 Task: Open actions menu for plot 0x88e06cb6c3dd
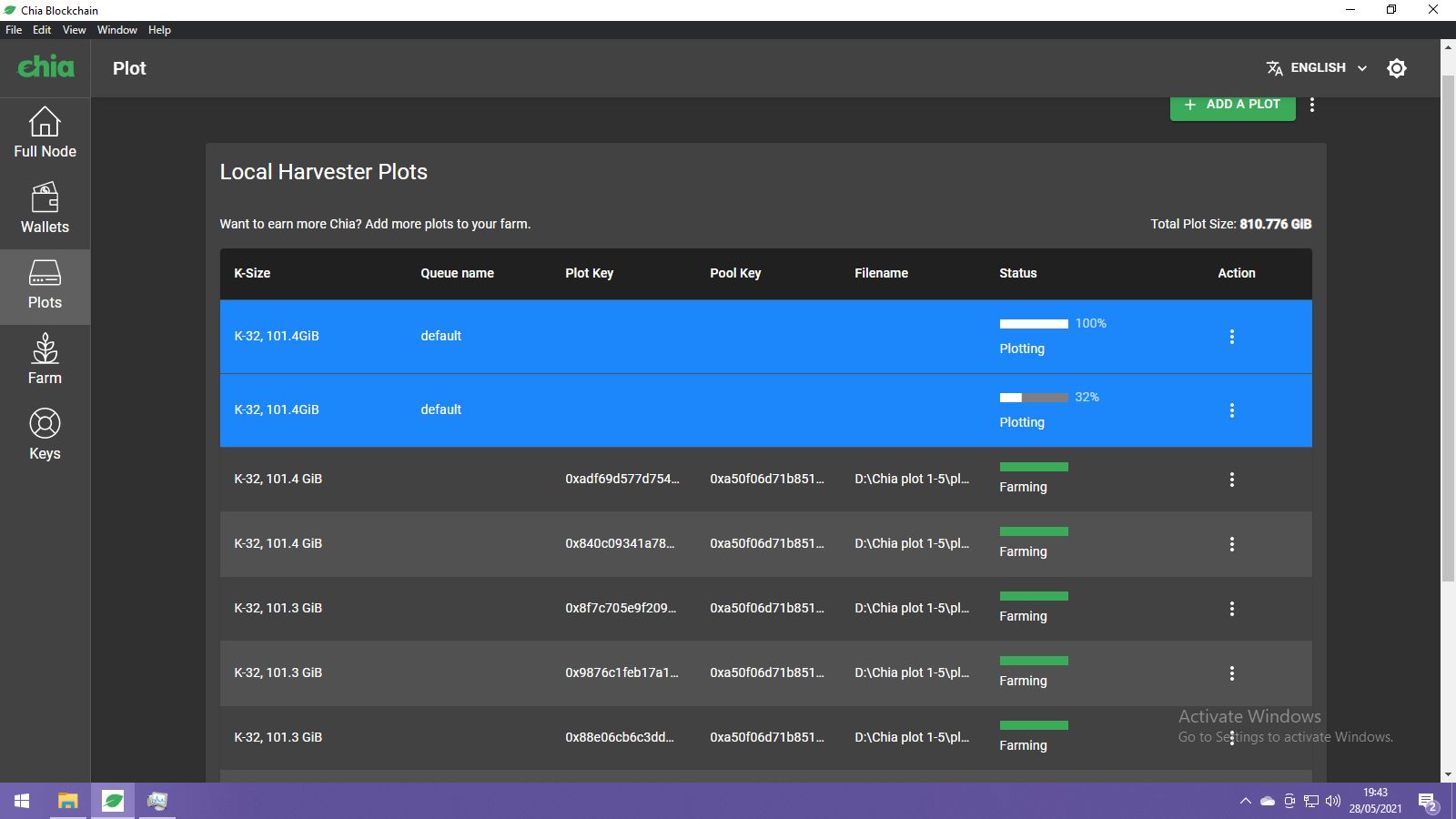tap(1232, 738)
